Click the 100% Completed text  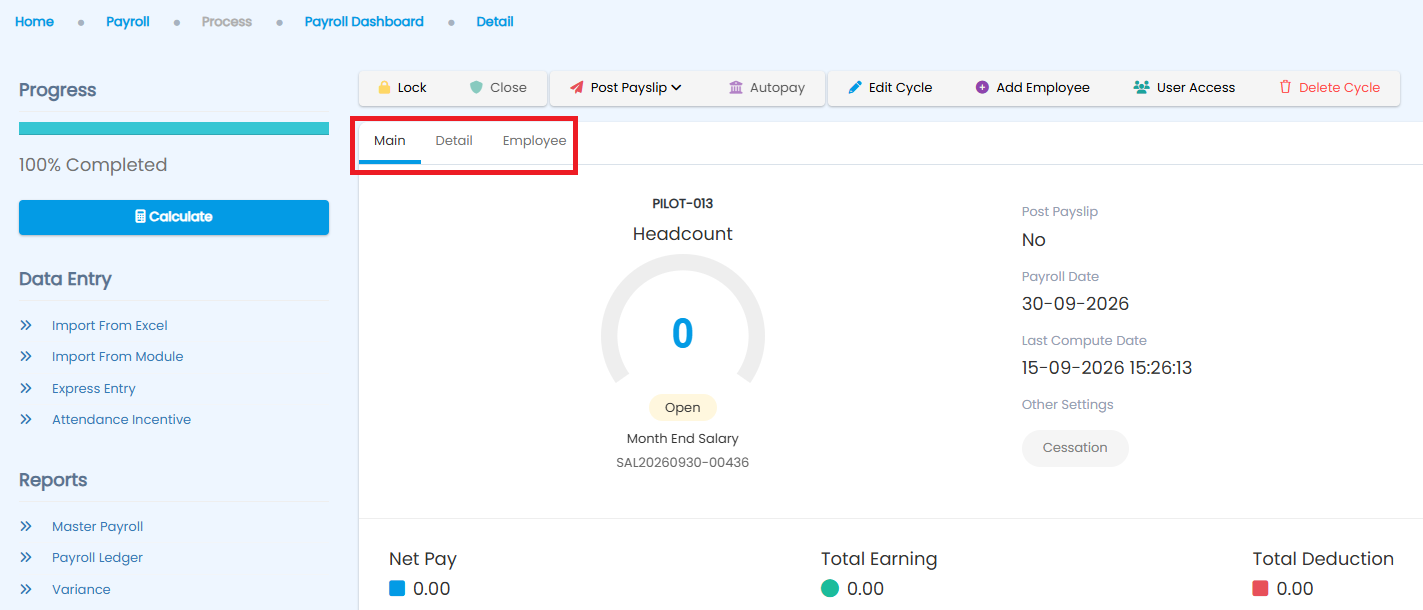93,165
